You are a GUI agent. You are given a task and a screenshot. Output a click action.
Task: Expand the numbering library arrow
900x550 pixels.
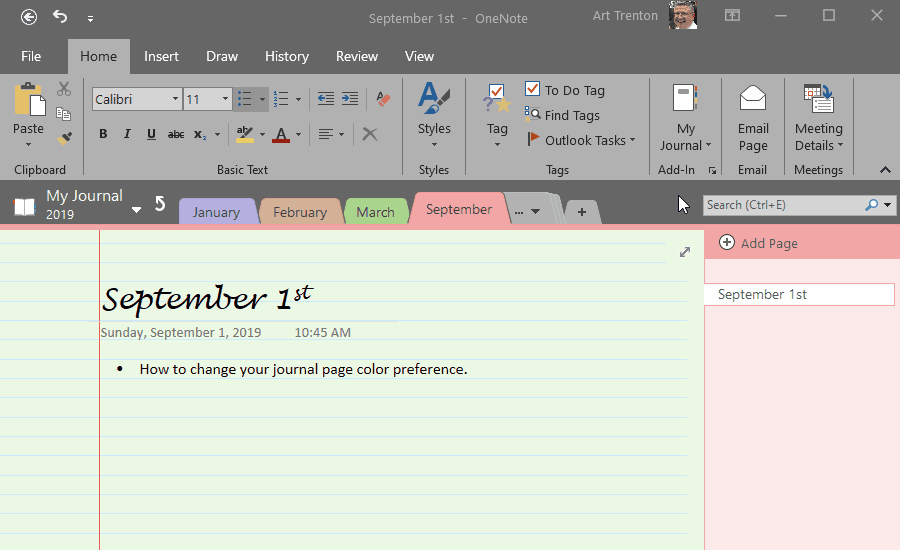pos(298,99)
